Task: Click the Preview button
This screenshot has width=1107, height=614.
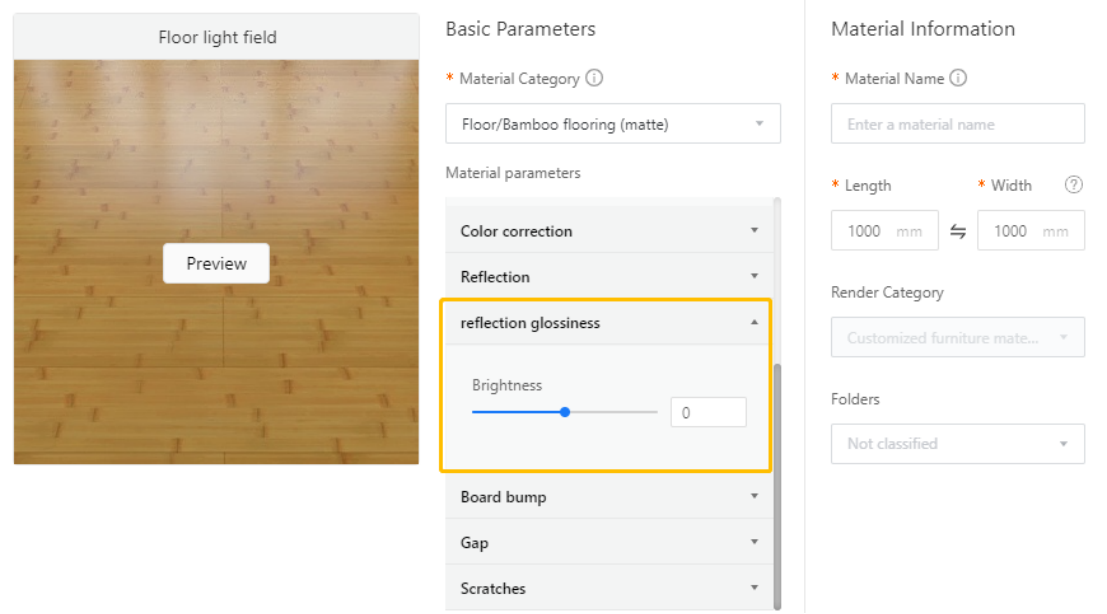Action: click(216, 263)
